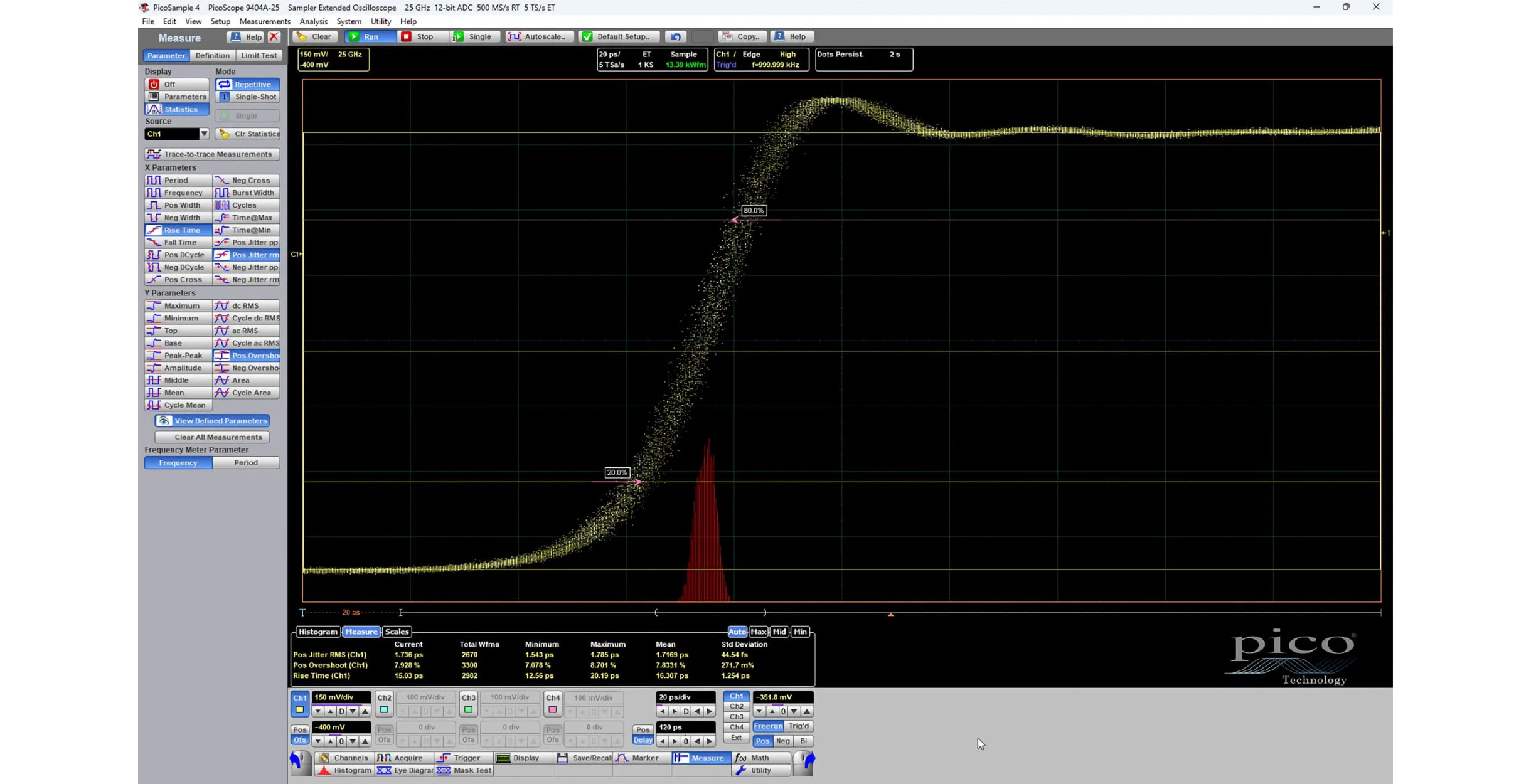The image size is (1531, 784).
Task: Open Help in the Measure panel header
Action: click(x=247, y=37)
